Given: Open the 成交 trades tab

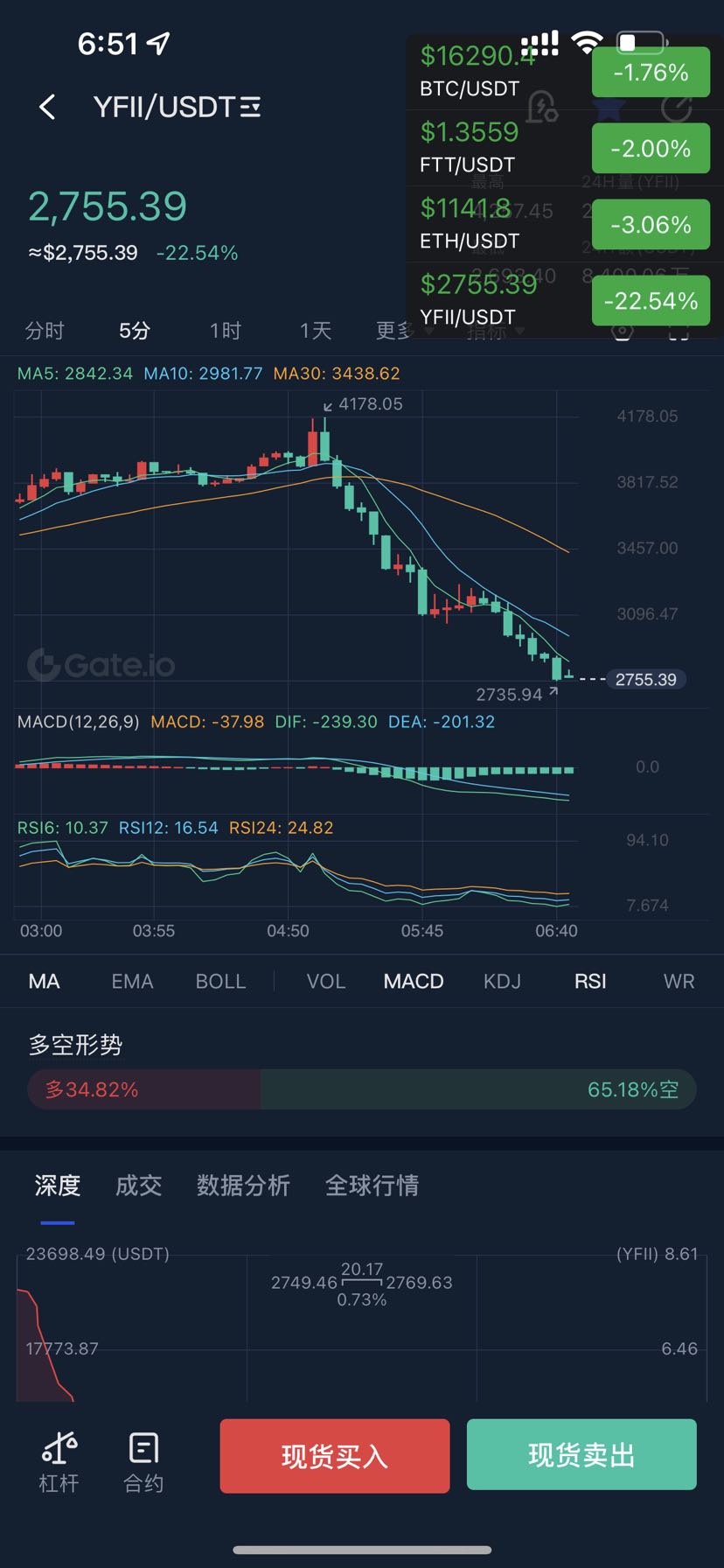Looking at the screenshot, I should coord(139,1185).
